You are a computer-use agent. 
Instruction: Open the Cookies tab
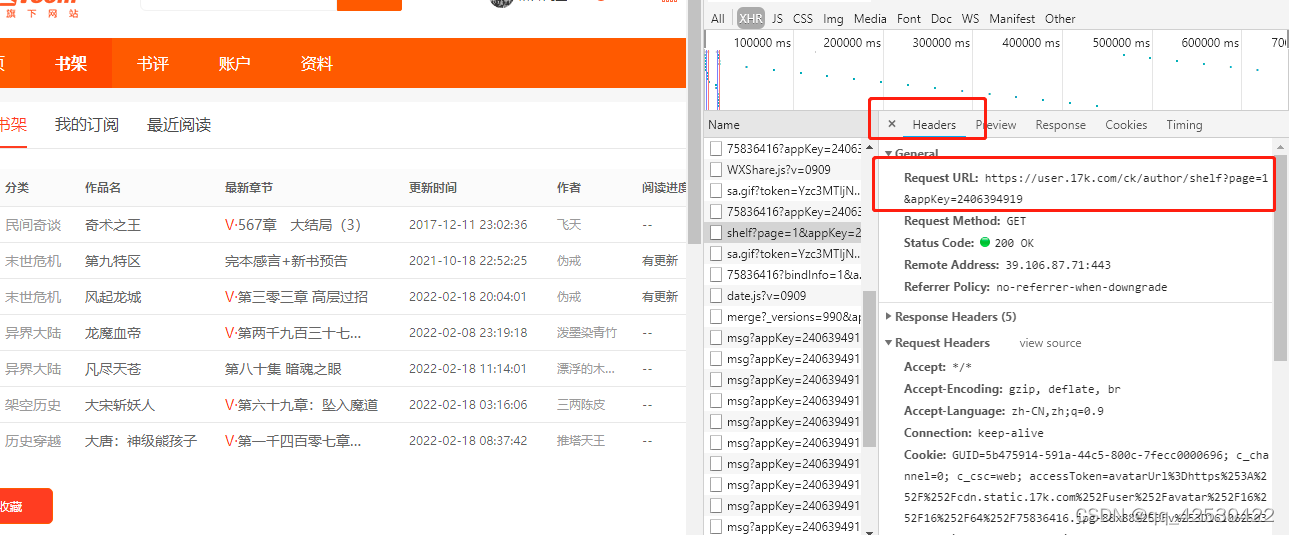(x=1126, y=125)
